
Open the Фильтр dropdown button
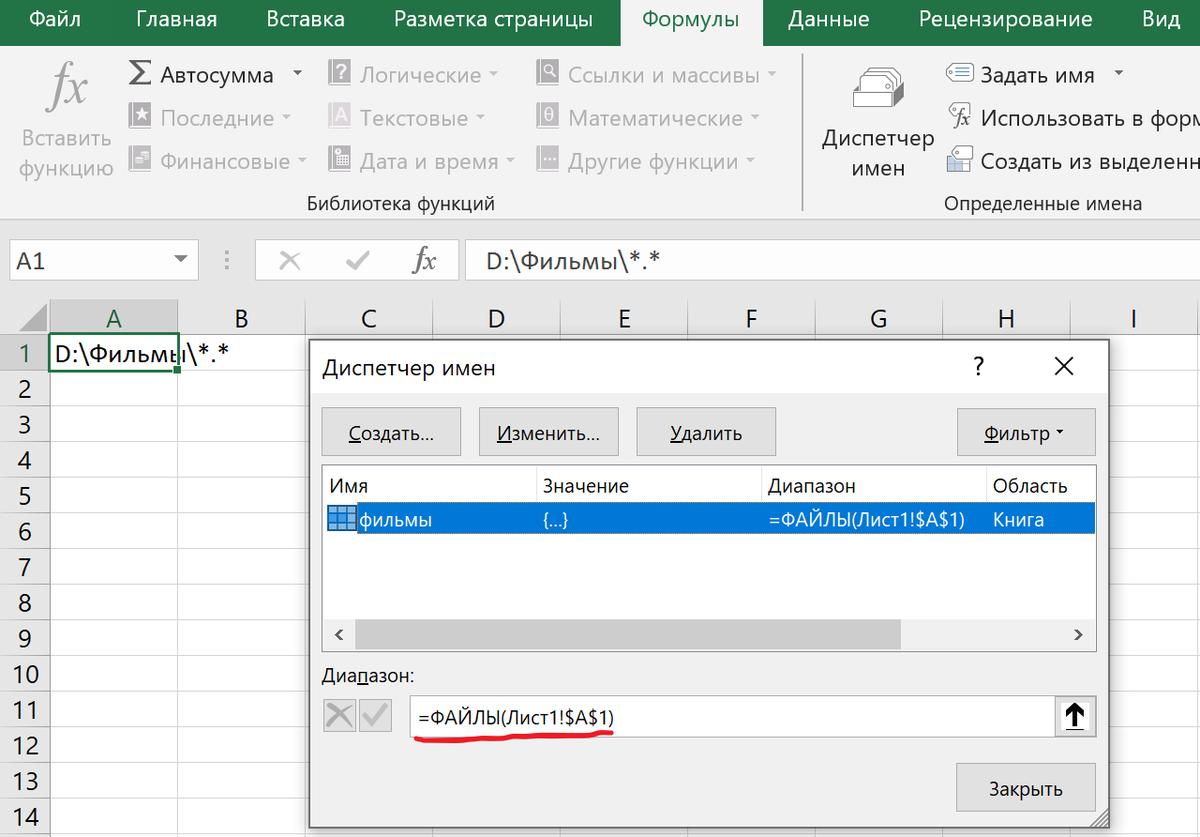(1026, 433)
